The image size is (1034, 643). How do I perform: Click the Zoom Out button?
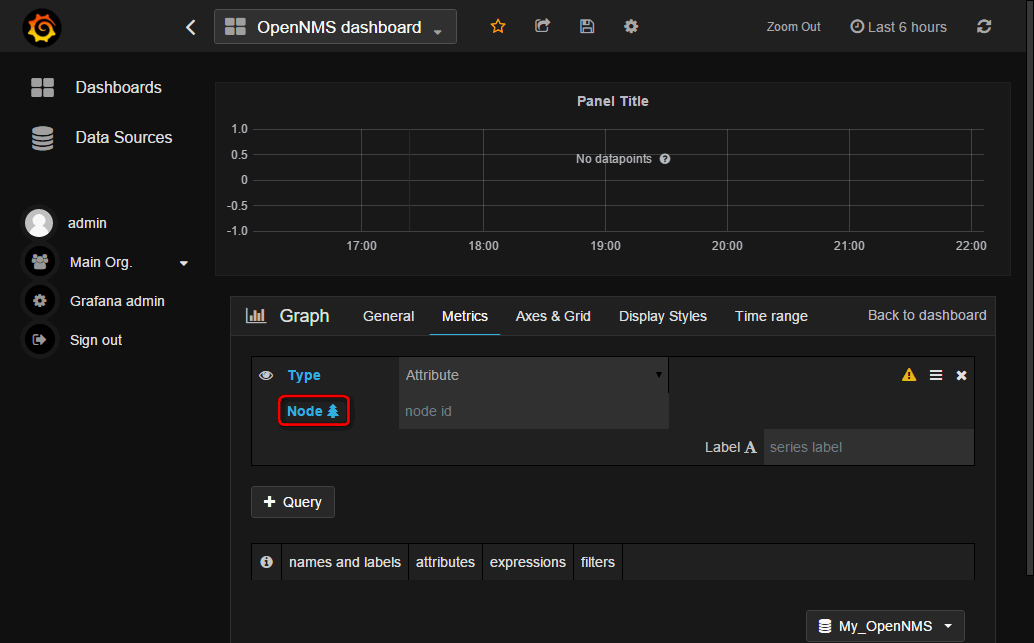(793, 27)
